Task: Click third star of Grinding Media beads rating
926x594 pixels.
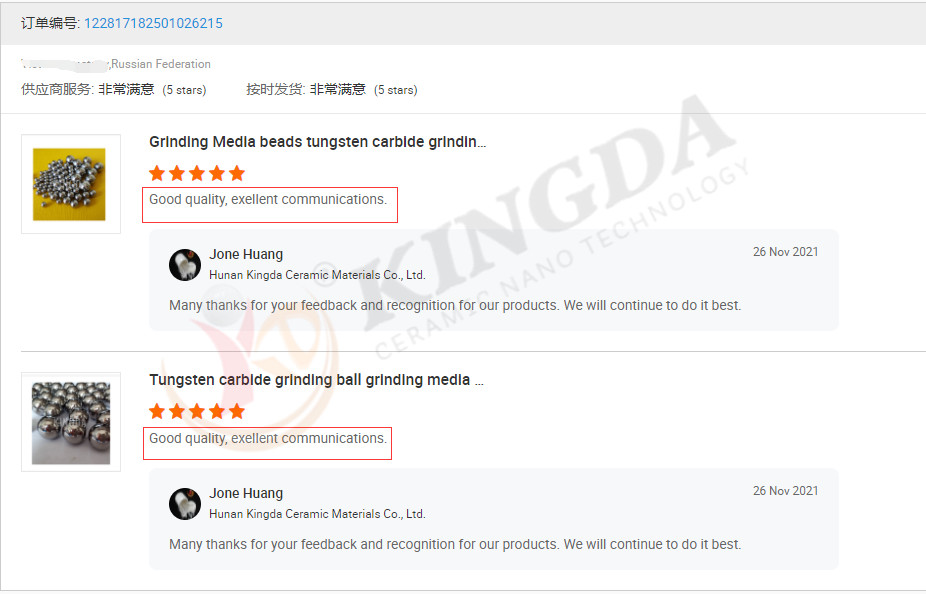Action: click(197, 173)
